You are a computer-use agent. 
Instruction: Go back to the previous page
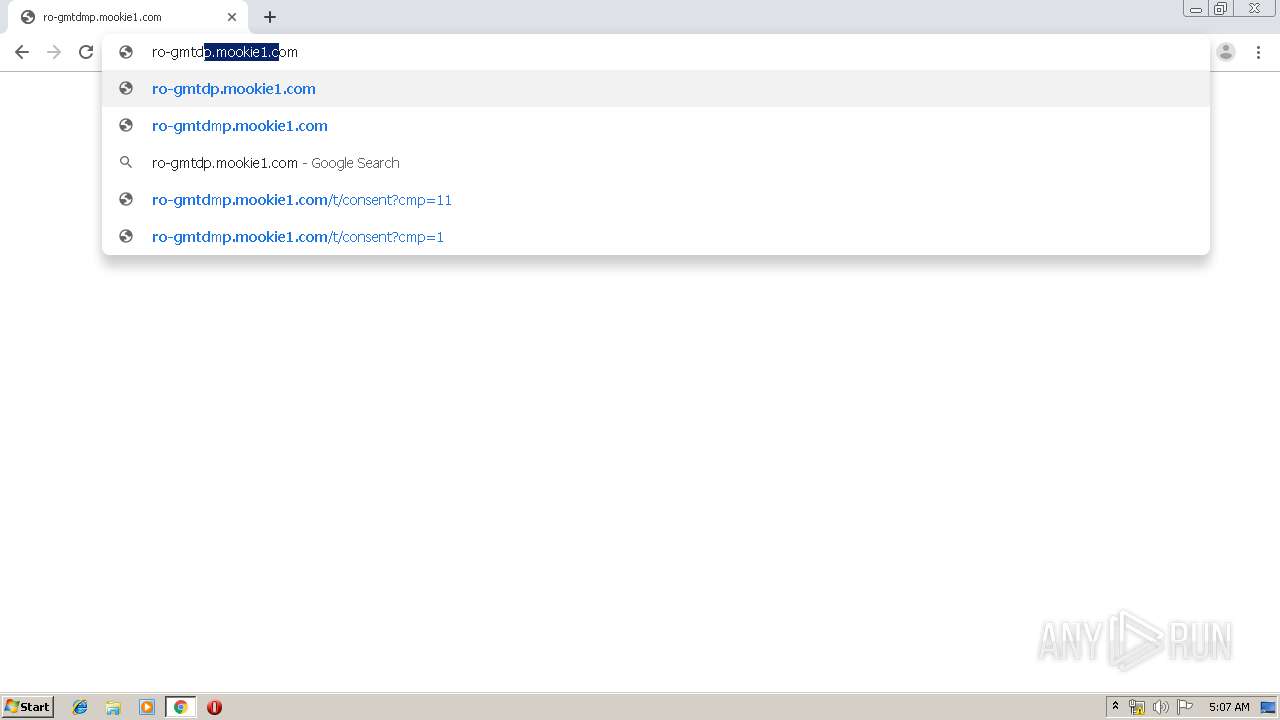22,52
